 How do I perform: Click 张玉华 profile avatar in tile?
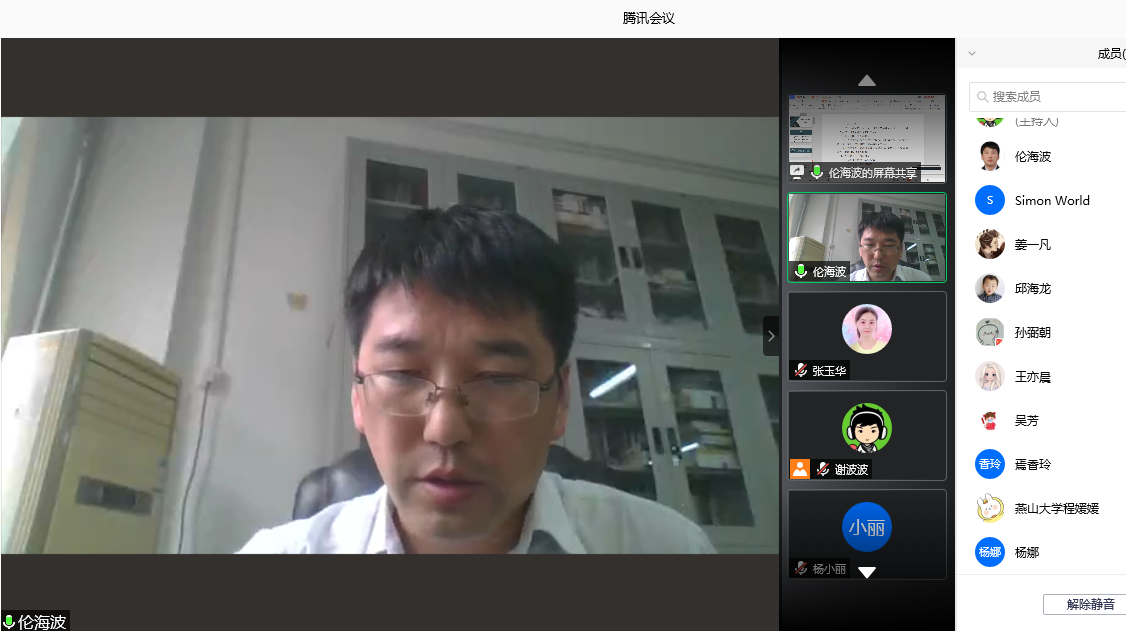867,329
